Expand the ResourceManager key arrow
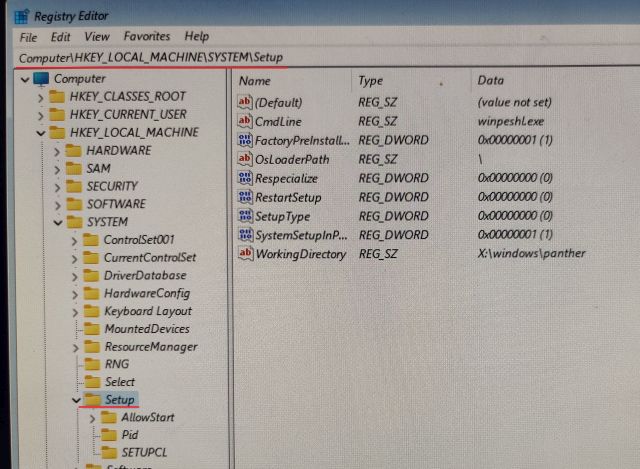Screen dimensions: 640x469 pyautogui.click(x=76, y=348)
